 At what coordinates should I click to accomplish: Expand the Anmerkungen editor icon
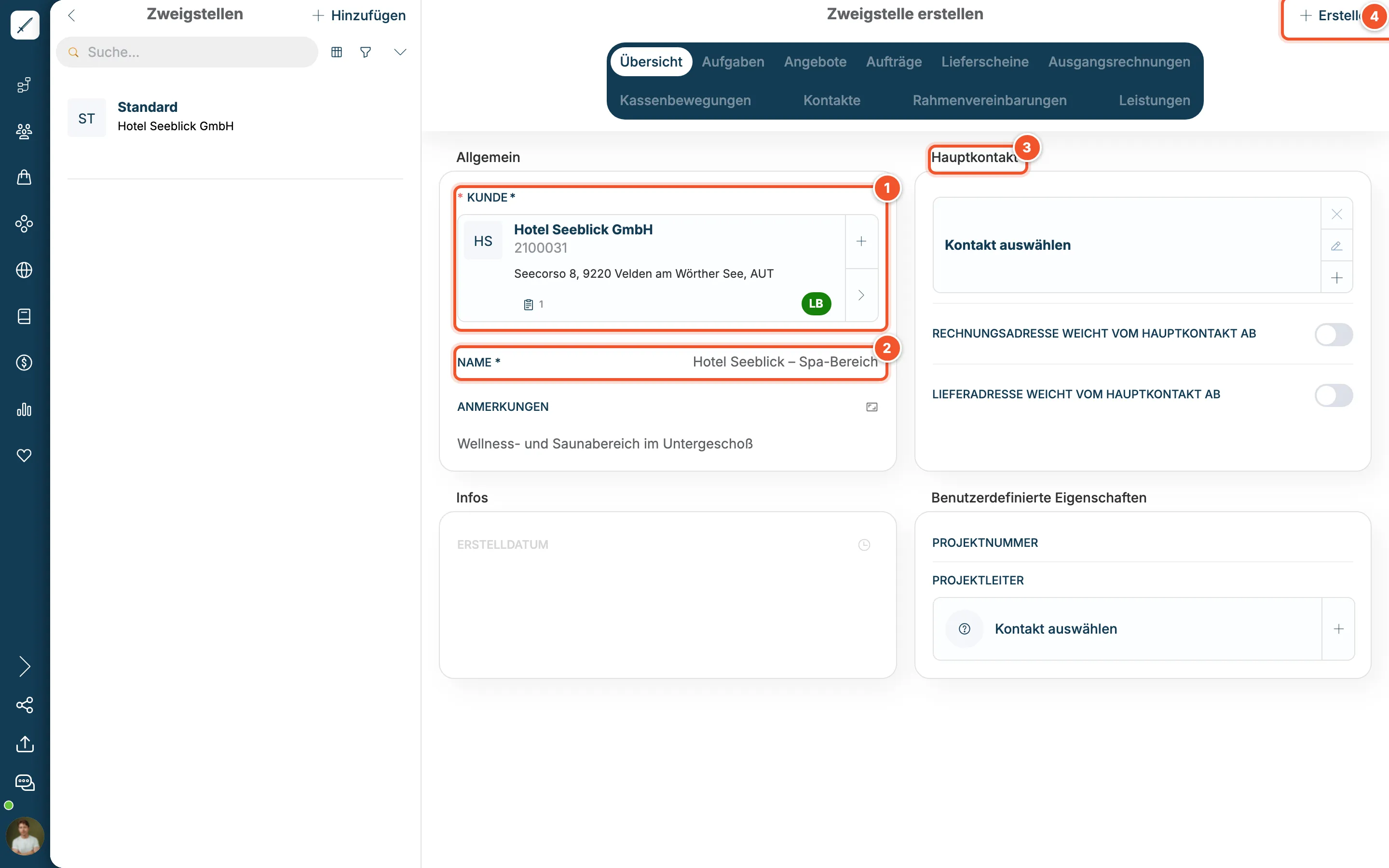click(872, 407)
